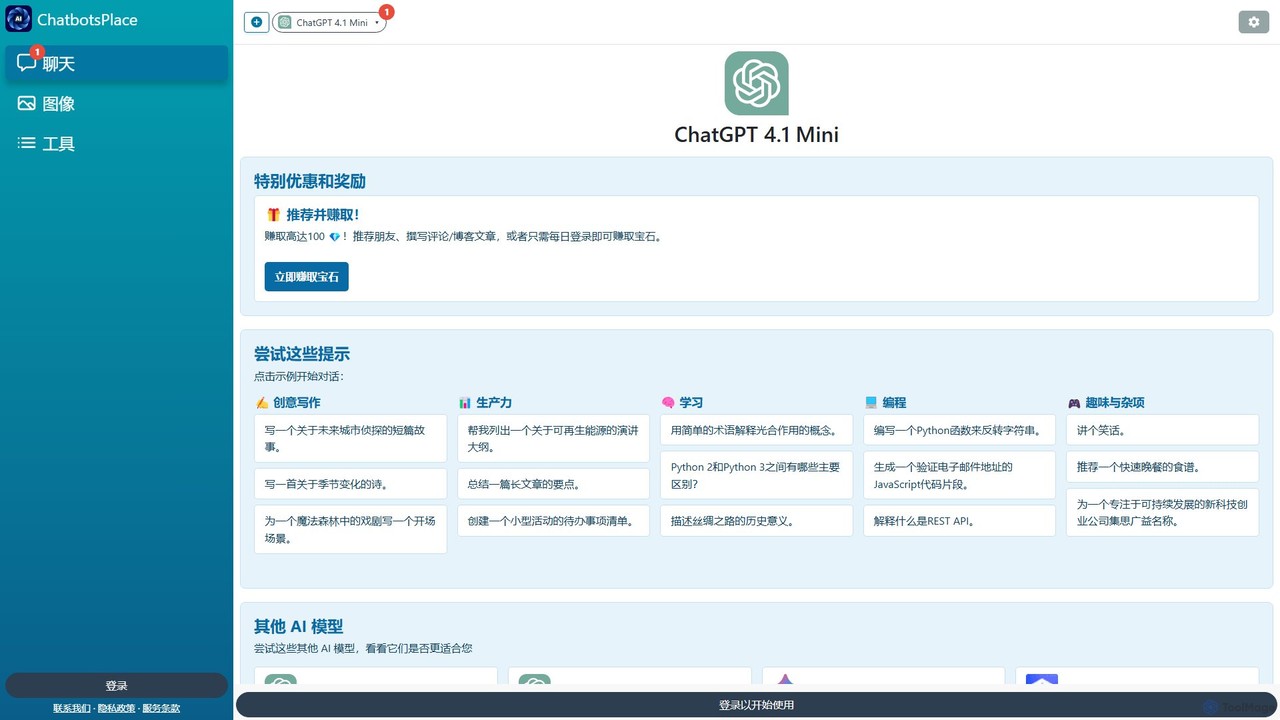Select prompt 为一个专注于可持续发展的新科技创业公司集思广益名称
This screenshot has height=720, width=1280.
click(x=1162, y=512)
